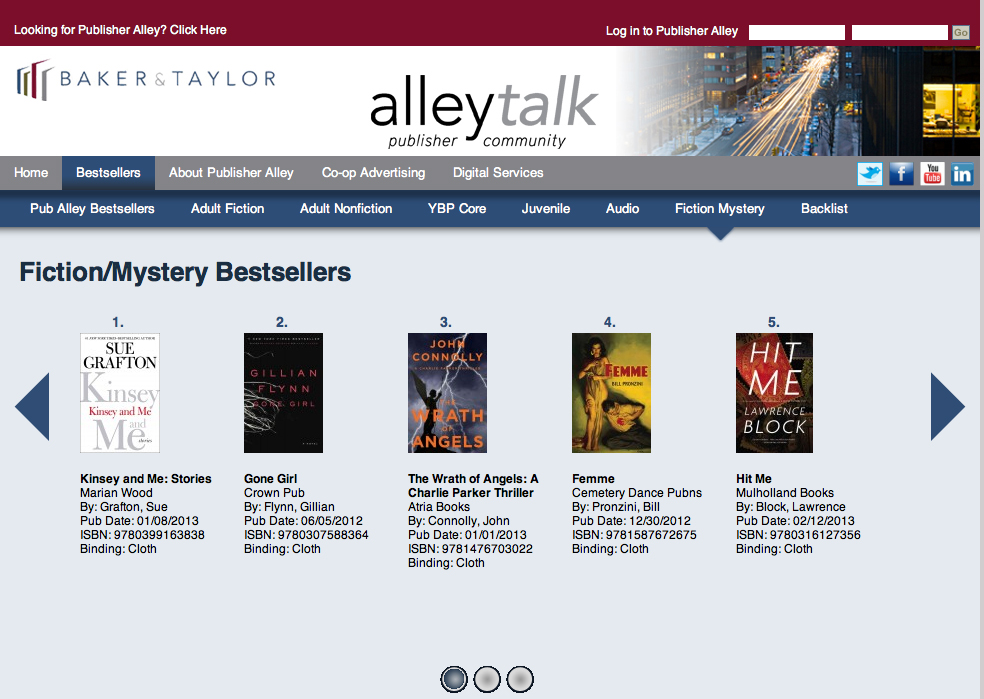Click the 'Fiction/Mystery Bestsellers' heading

click(185, 272)
